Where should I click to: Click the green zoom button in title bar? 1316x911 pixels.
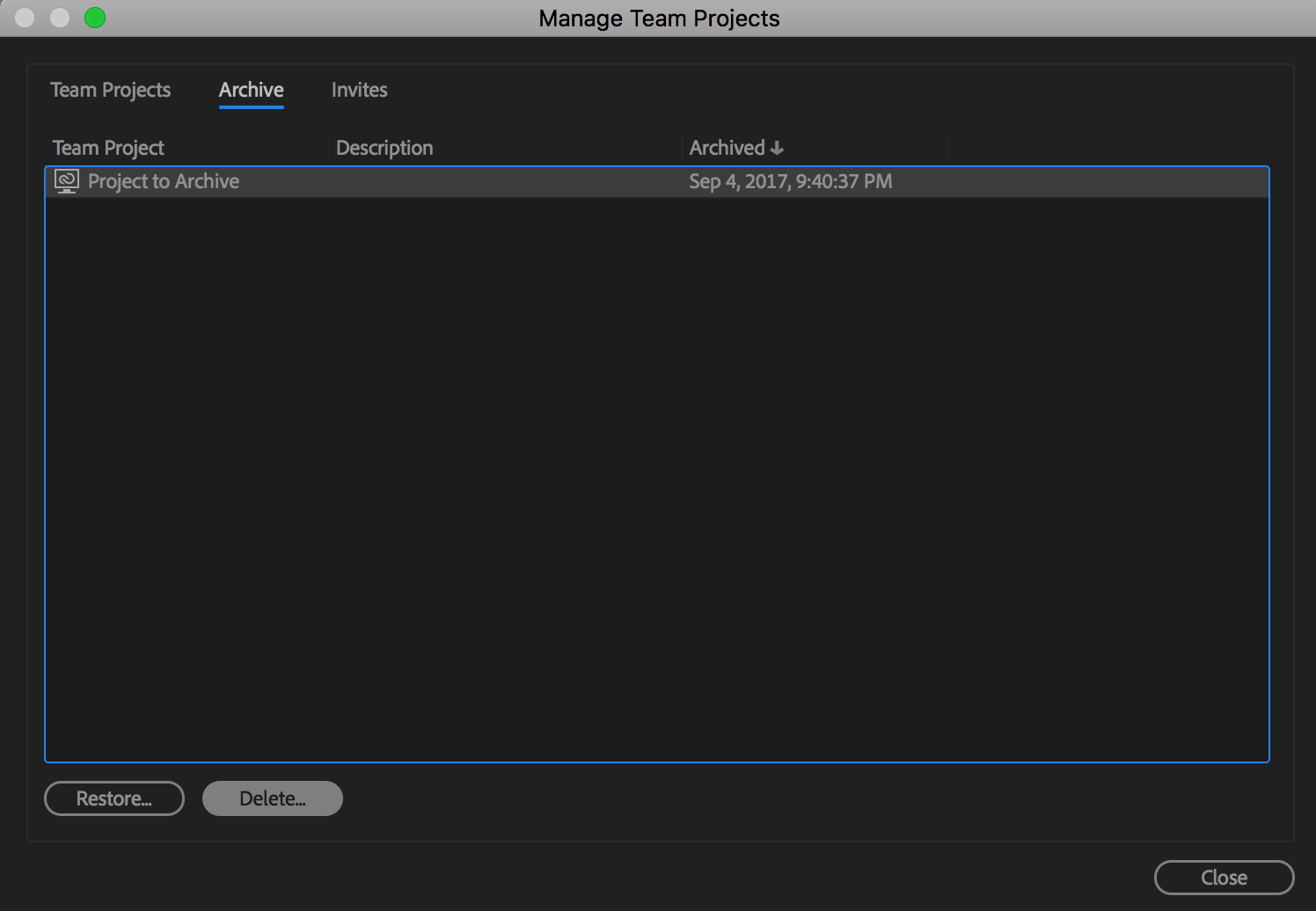point(94,17)
